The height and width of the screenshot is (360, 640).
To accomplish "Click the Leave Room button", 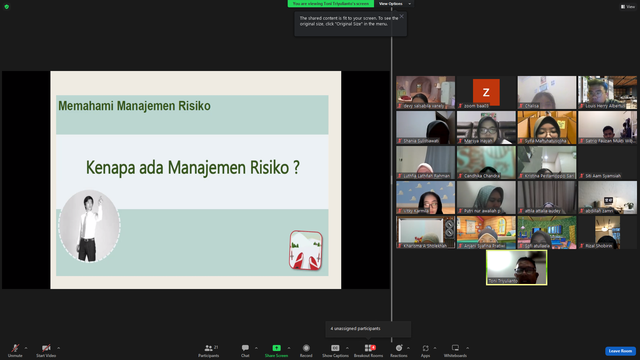I will pos(620,351).
